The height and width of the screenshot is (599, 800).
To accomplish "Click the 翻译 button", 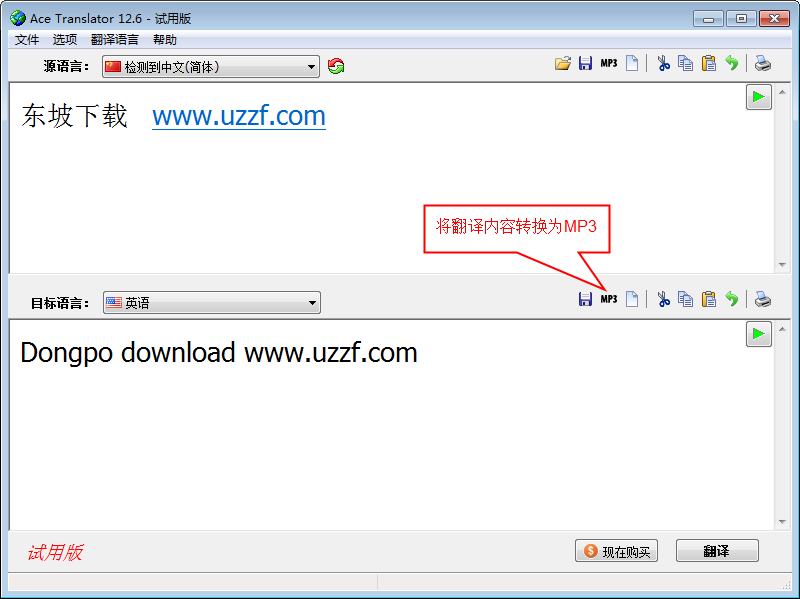I will 717,551.
